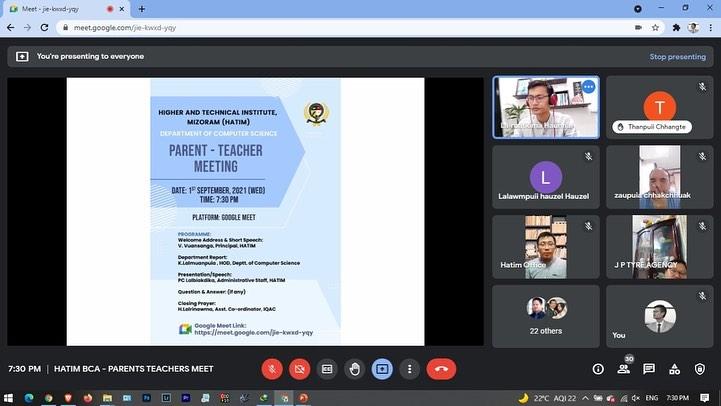Click muted volume icon in tray
721x406 pixels.
point(636,398)
